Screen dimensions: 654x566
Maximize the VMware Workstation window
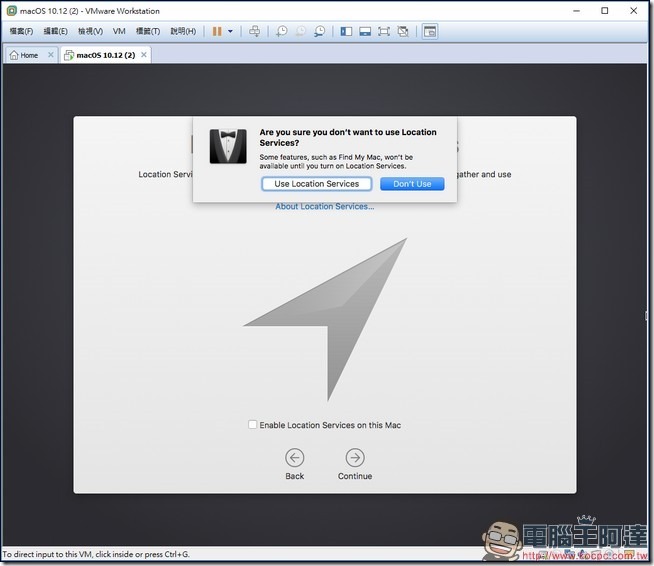click(x=604, y=11)
